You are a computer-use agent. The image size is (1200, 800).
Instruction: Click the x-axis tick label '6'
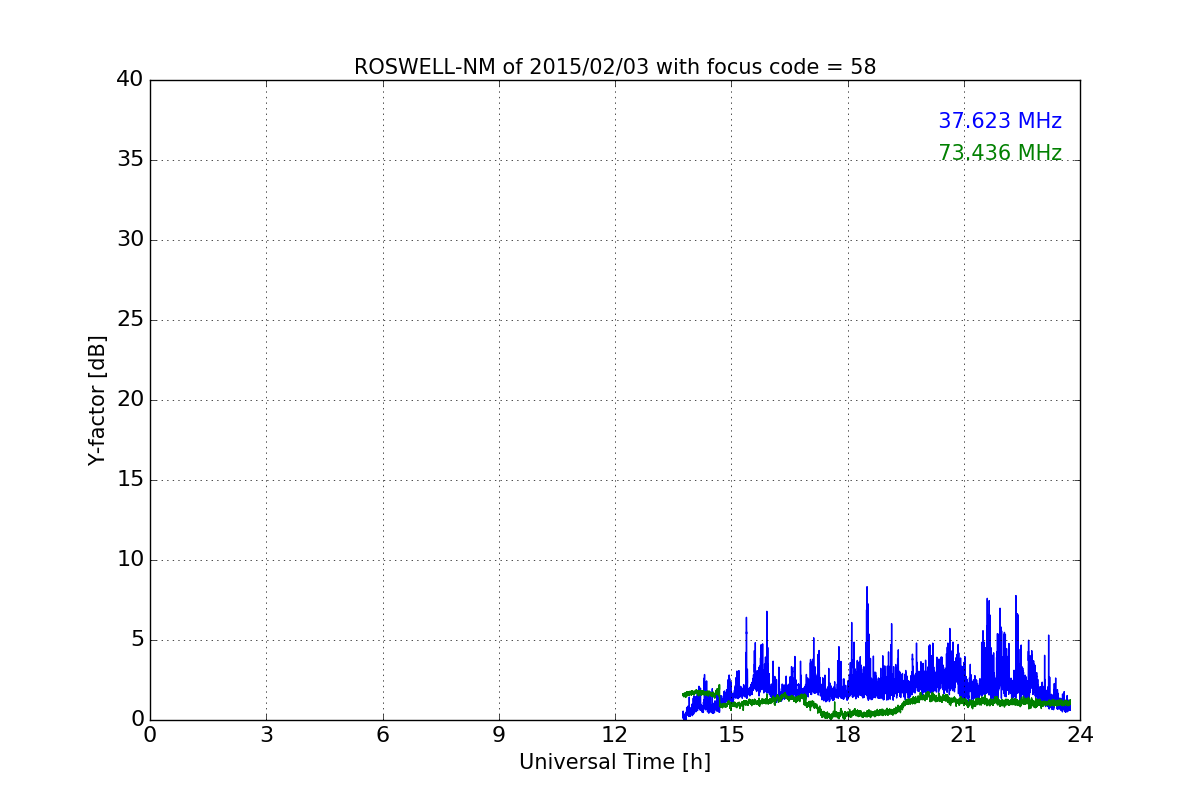pos(383,735)
